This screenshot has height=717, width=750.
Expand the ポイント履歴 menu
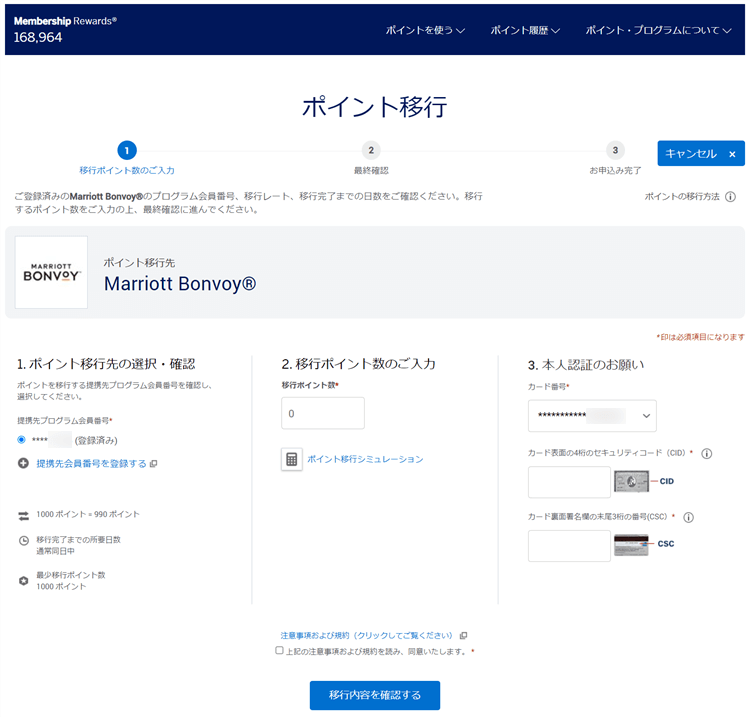click(x=525, y=30)
